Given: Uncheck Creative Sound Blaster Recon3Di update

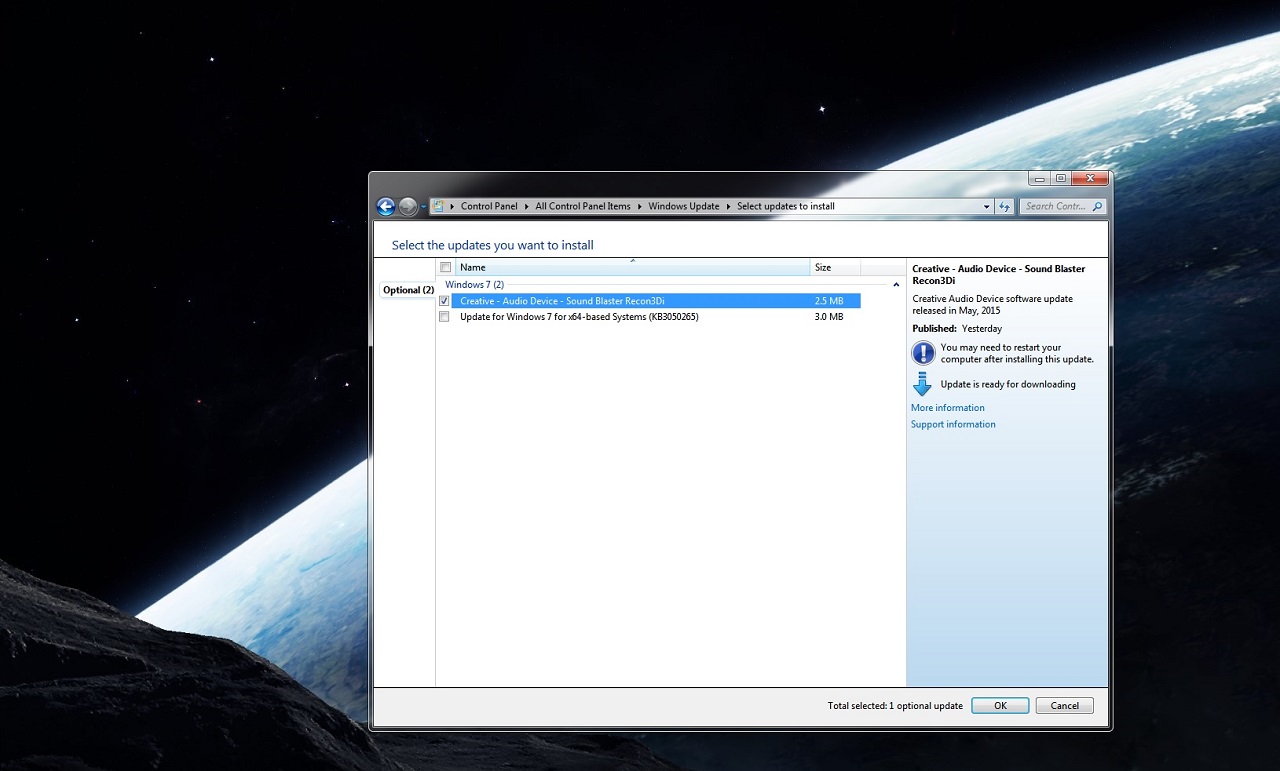Looking at the screenshot, I should click(x=444, y=301).
